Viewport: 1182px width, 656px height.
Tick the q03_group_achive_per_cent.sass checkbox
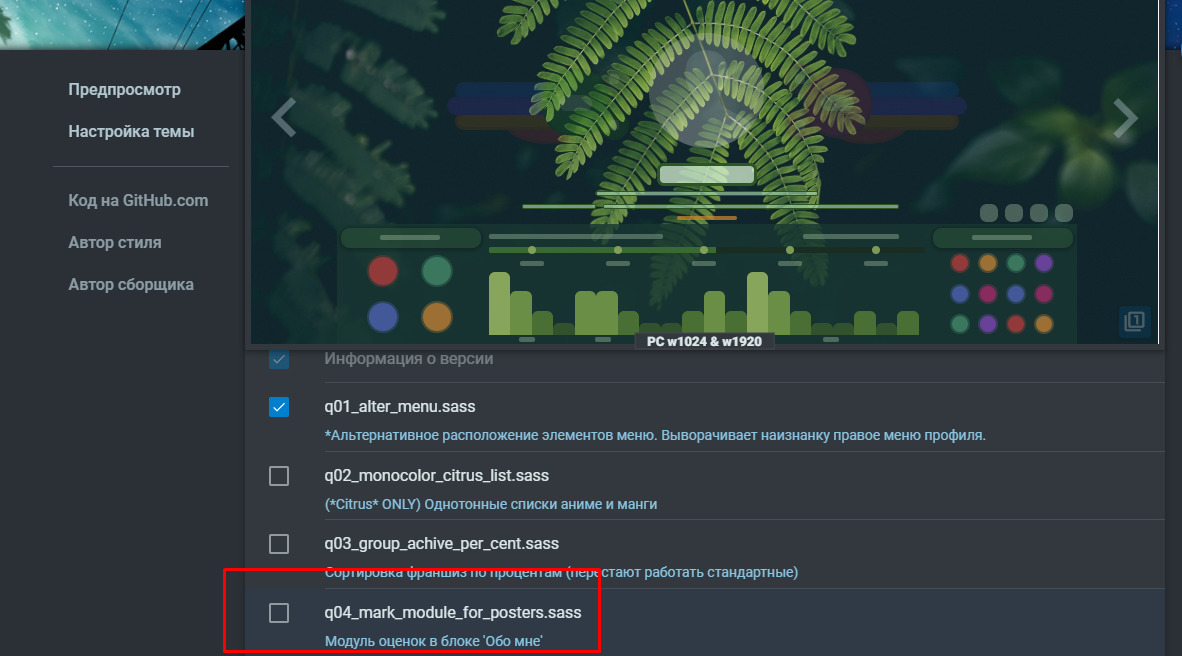click(279, 544)
